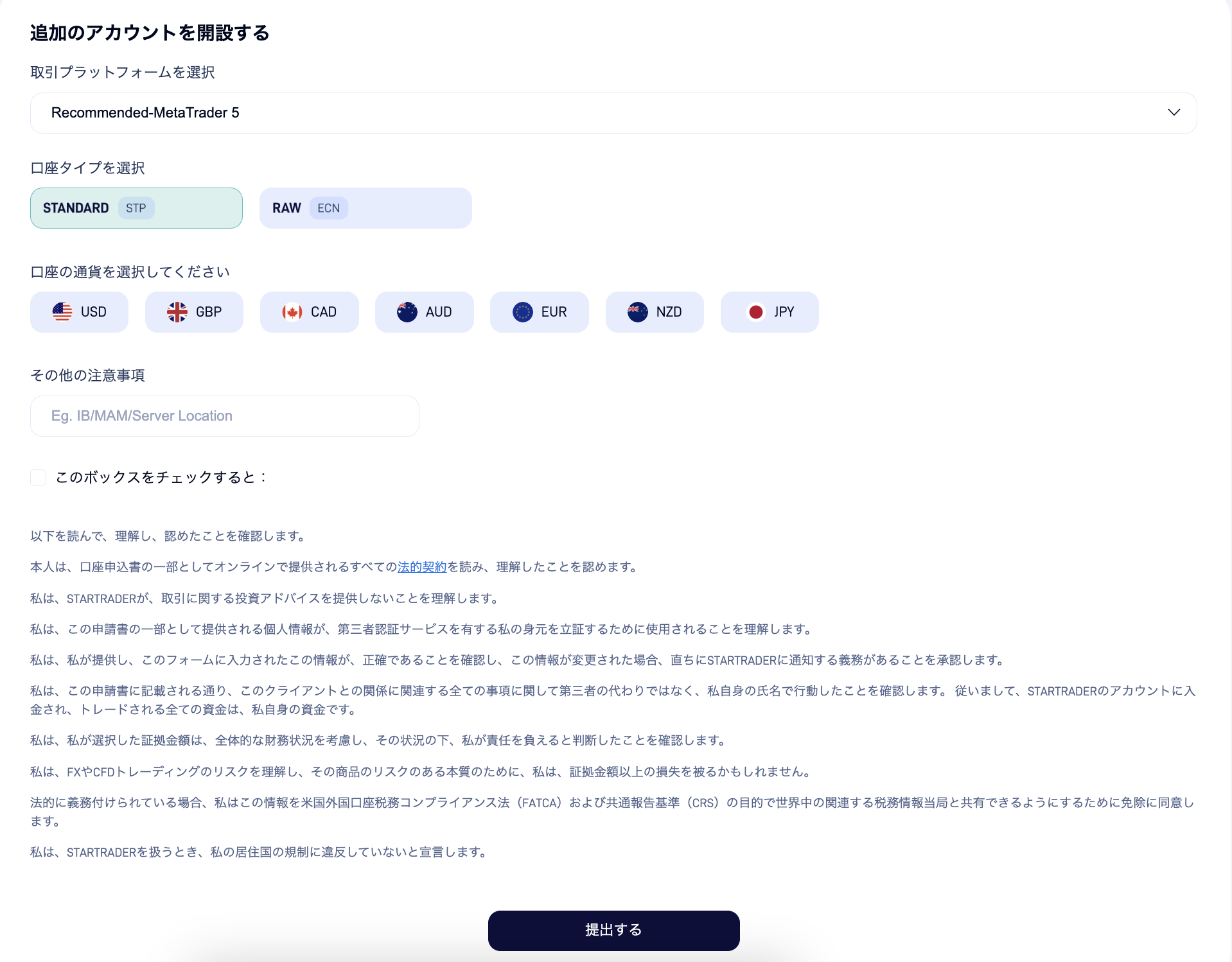
Task: Click the FXやCFD trading risk statement
Action: (x=423, y=772)
